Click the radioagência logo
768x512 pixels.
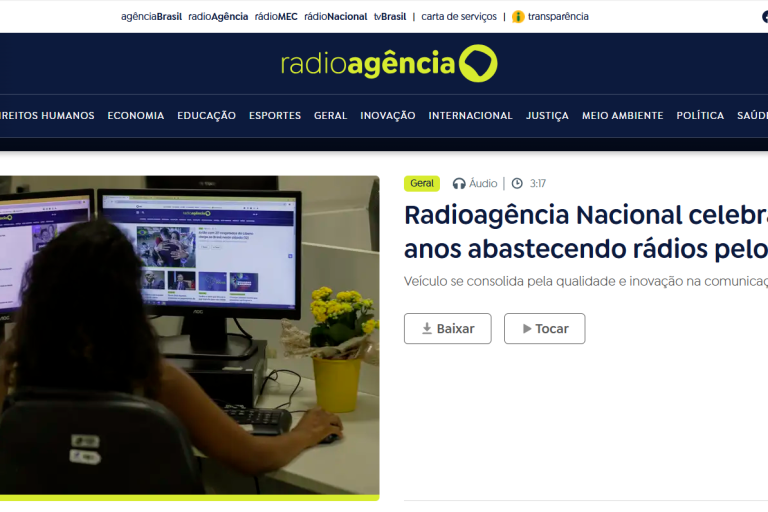pyautogui.click(x=389, y=64)
